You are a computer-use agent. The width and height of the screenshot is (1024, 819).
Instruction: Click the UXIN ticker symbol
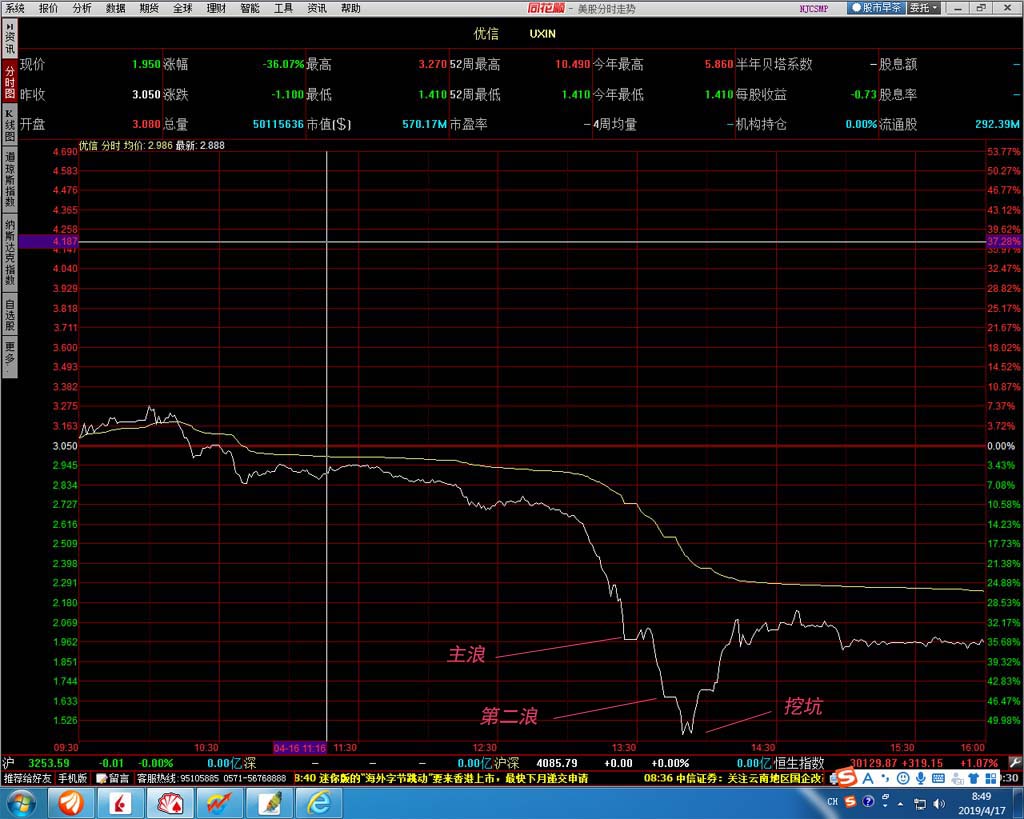pyautogui.click(x=542, y=33)
